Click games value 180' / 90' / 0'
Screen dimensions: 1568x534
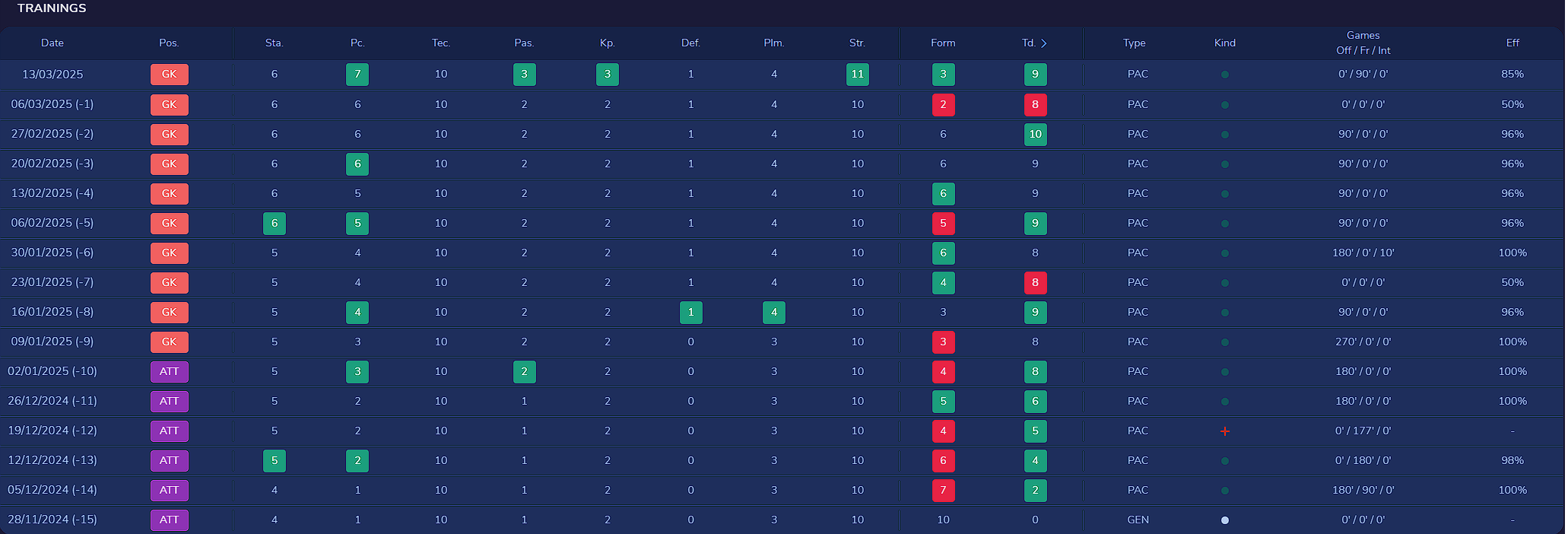coord(1363,490)
